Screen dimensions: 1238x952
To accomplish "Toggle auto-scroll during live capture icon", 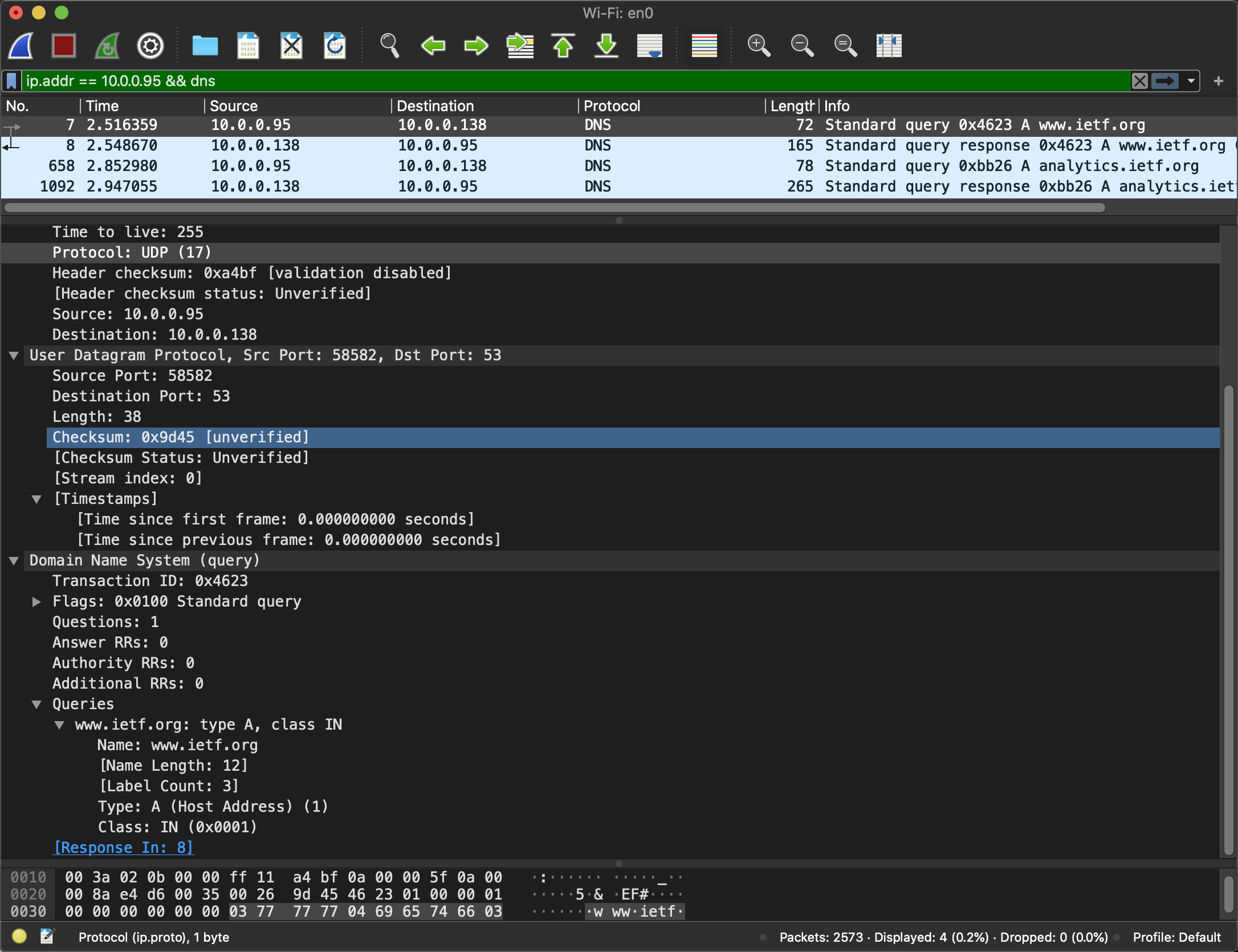I will pos(650,46).
